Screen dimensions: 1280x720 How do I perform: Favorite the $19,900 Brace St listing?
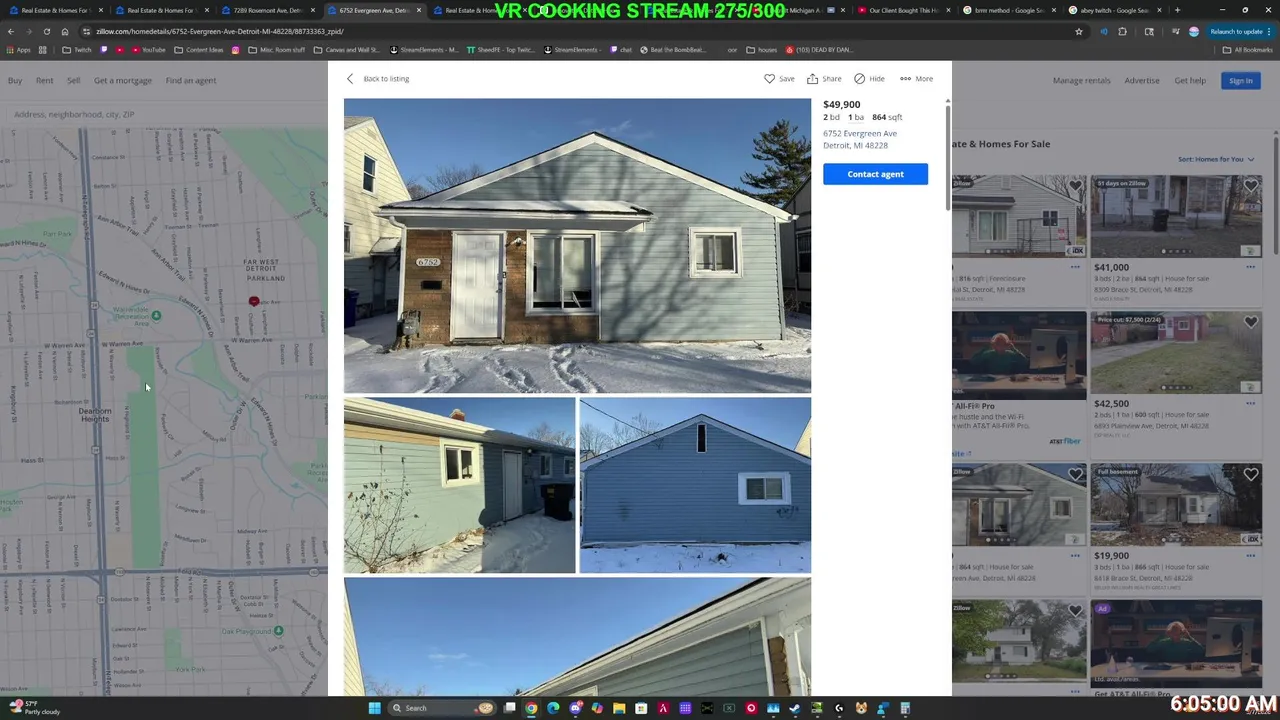[x=1251, y=475]
